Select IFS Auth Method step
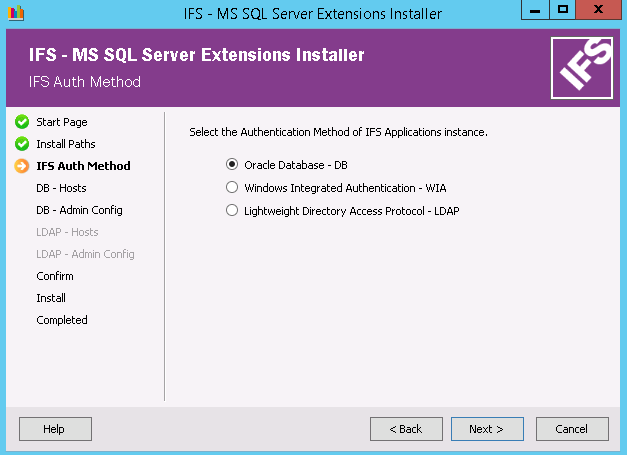 (83, 166)
